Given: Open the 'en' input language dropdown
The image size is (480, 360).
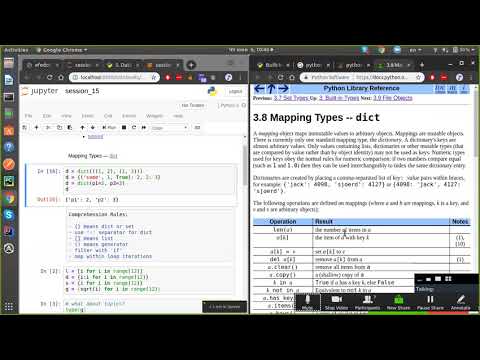Looking at the screenshot, I should (x=415, y=50).
